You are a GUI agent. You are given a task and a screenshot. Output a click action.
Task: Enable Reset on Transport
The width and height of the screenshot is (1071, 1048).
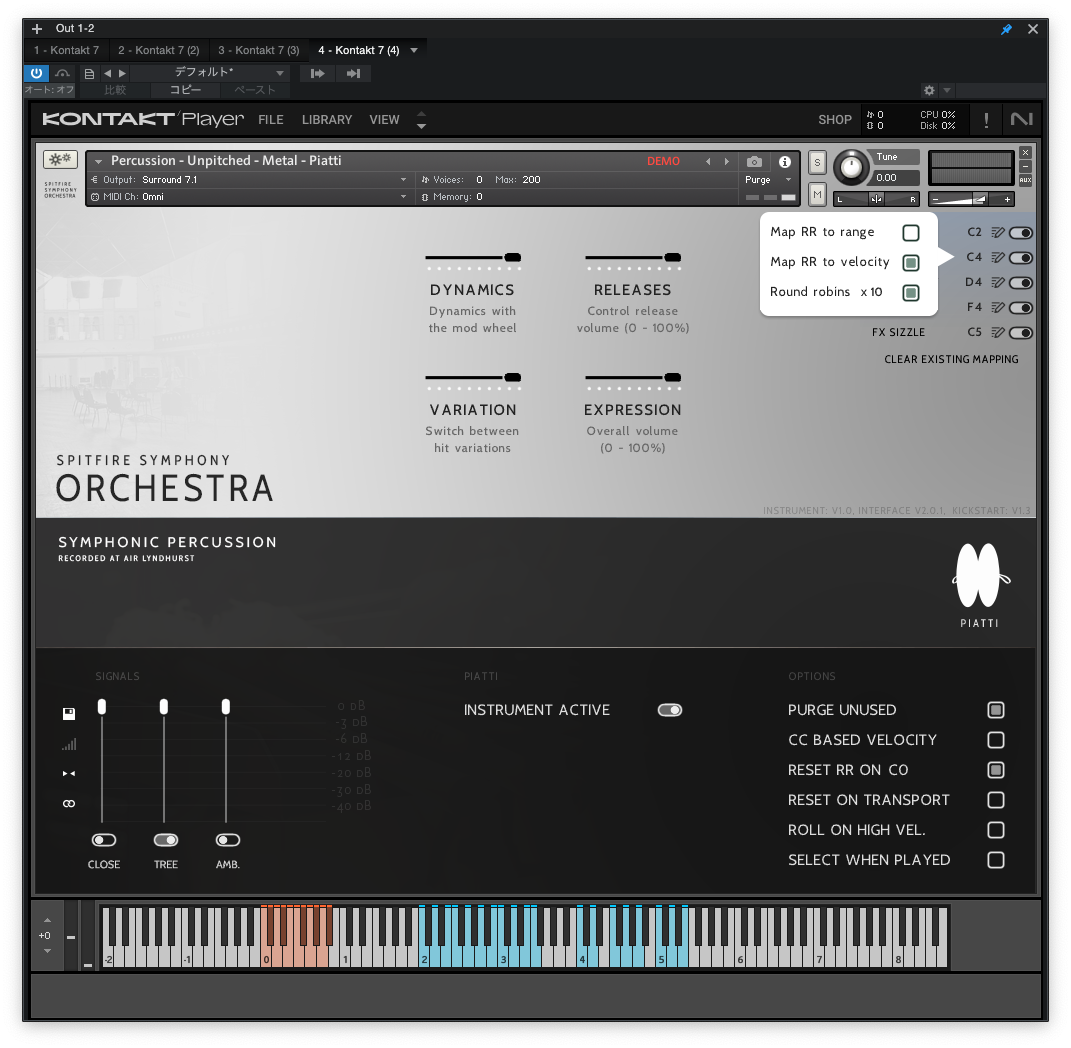pos(996,800)
